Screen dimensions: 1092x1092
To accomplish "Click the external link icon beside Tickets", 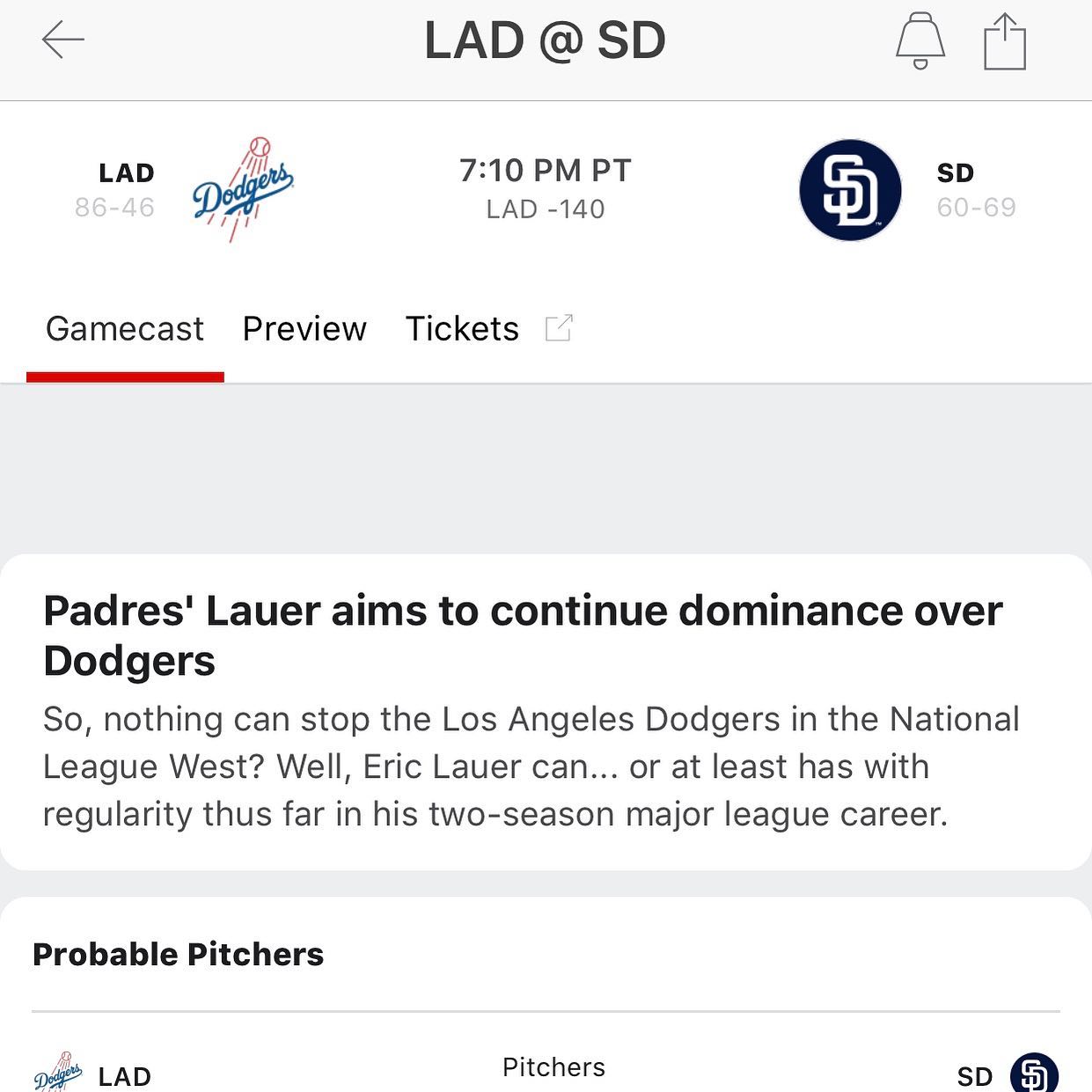I will click(x=559, y=328).
